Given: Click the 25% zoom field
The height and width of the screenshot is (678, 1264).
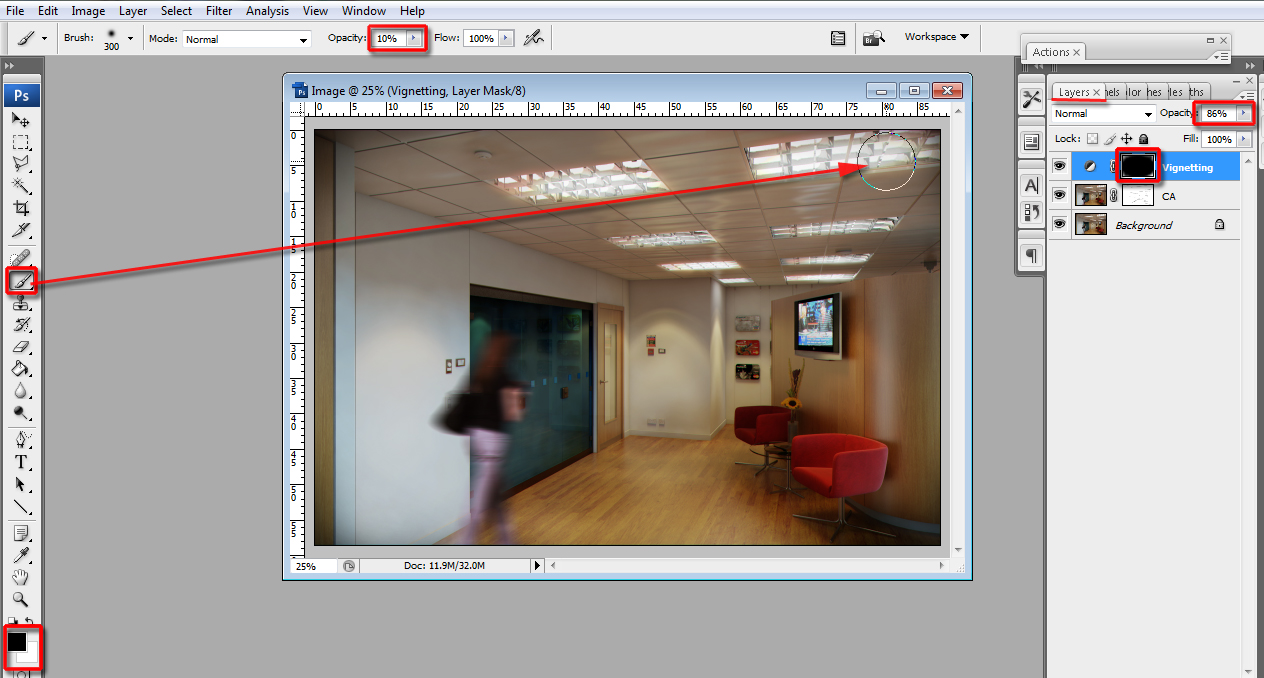Looking at the screenshot, I should [x=315, y=566].
